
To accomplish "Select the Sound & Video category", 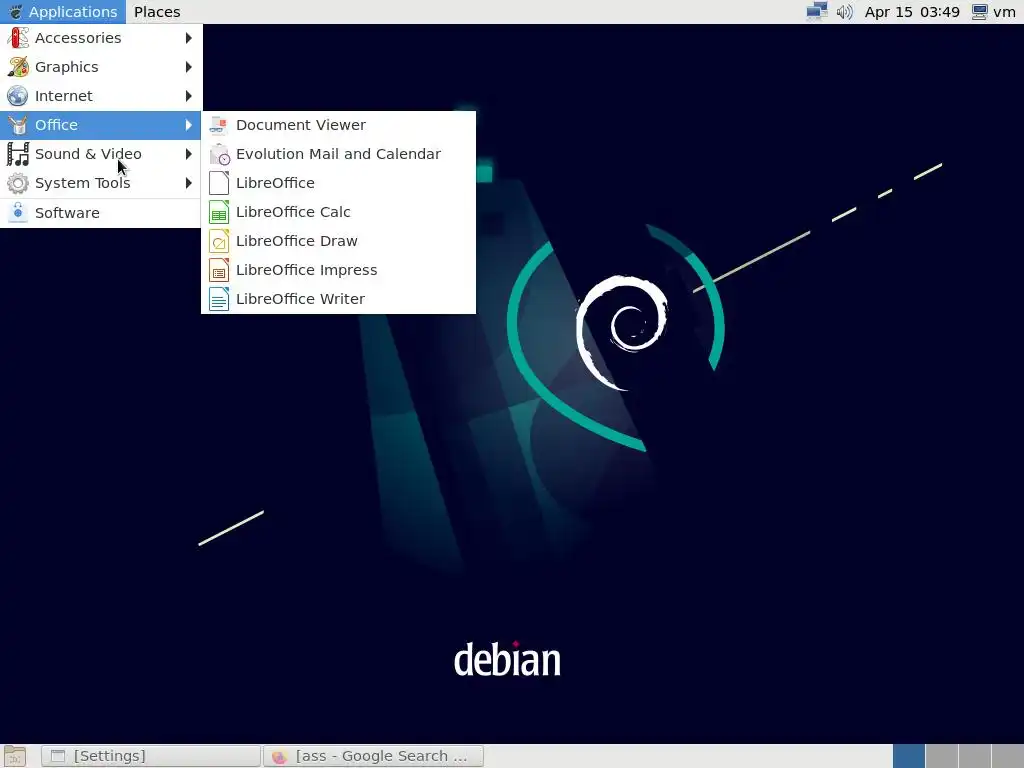I will (x=101, y=154).
